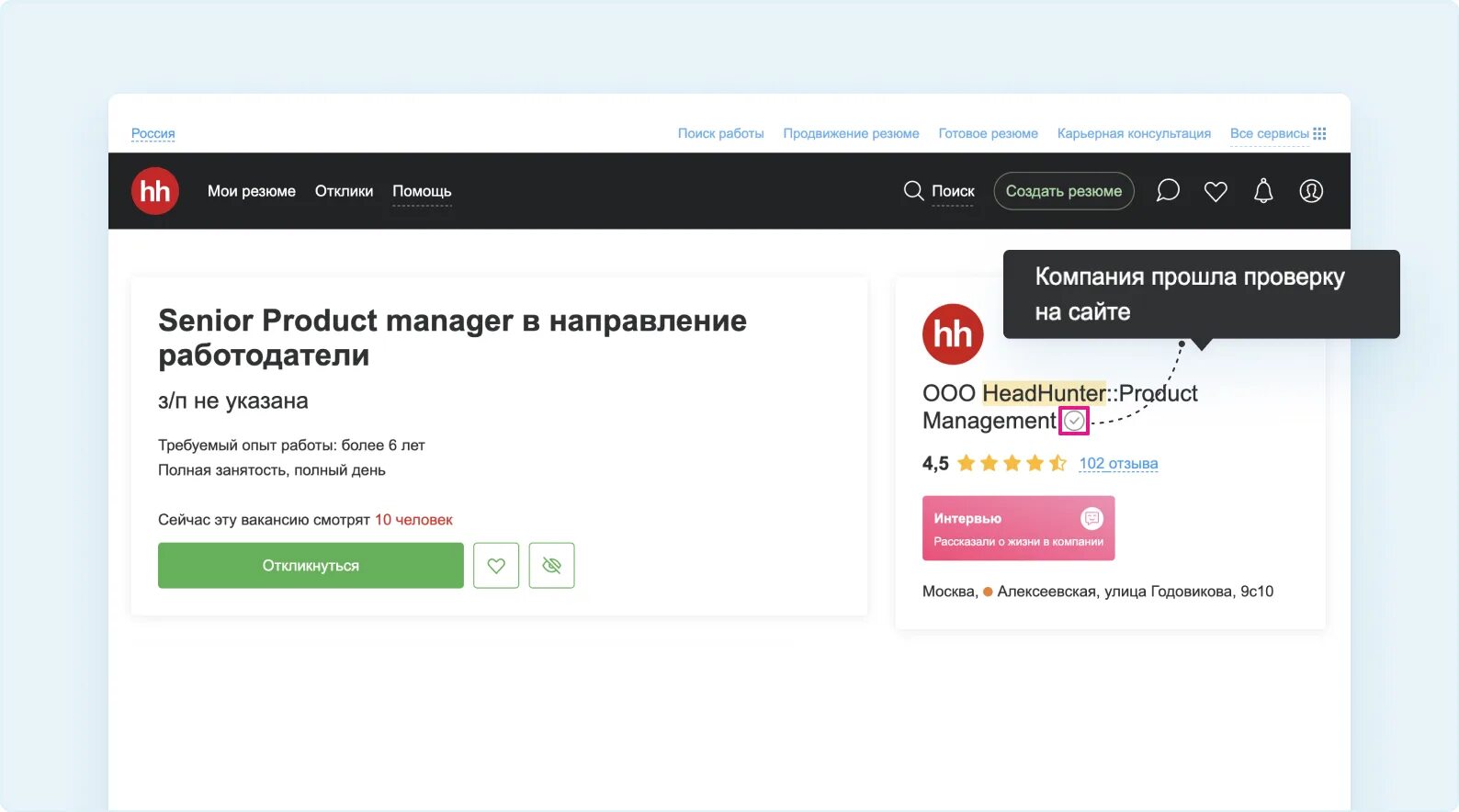The height and width of the screenshot is (812, 1459).
Task: Open favorites via the heart icon in navbar
Action: click(1216, 191)
